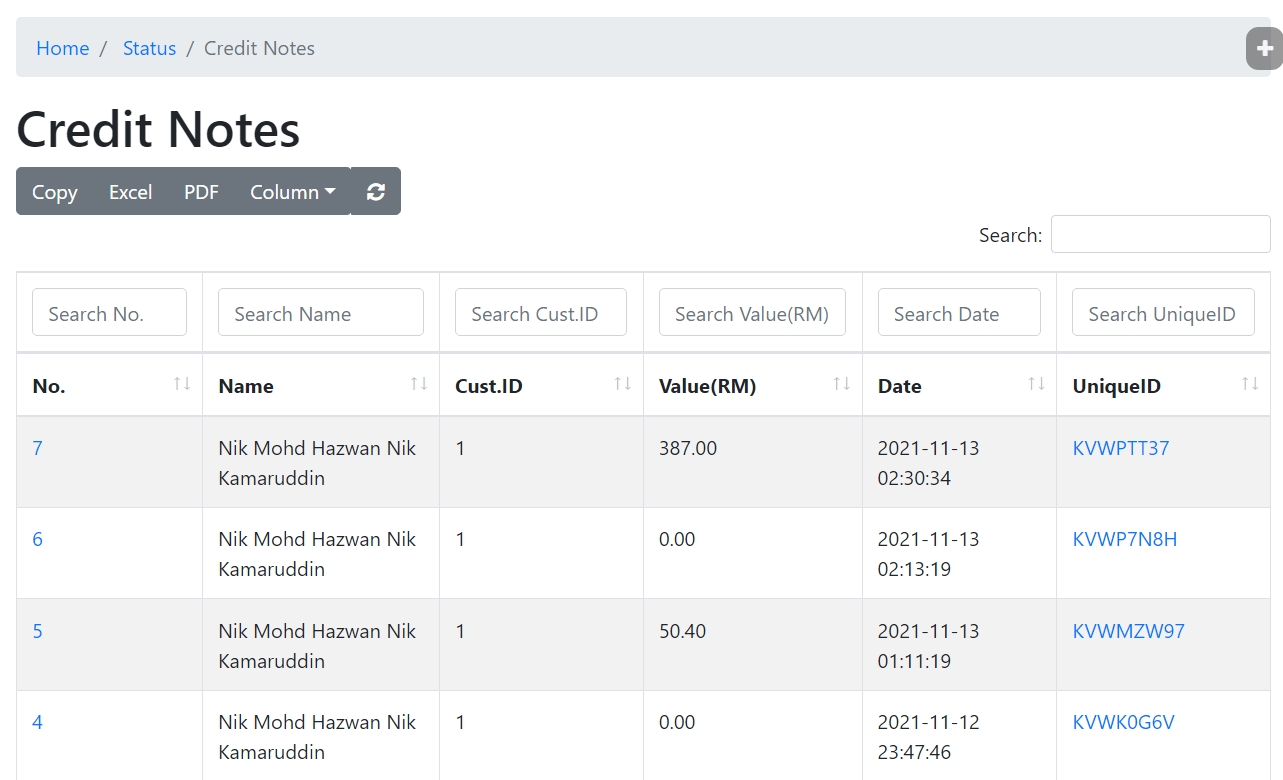Click the name cell in row 7

click(x=321, y=462)
